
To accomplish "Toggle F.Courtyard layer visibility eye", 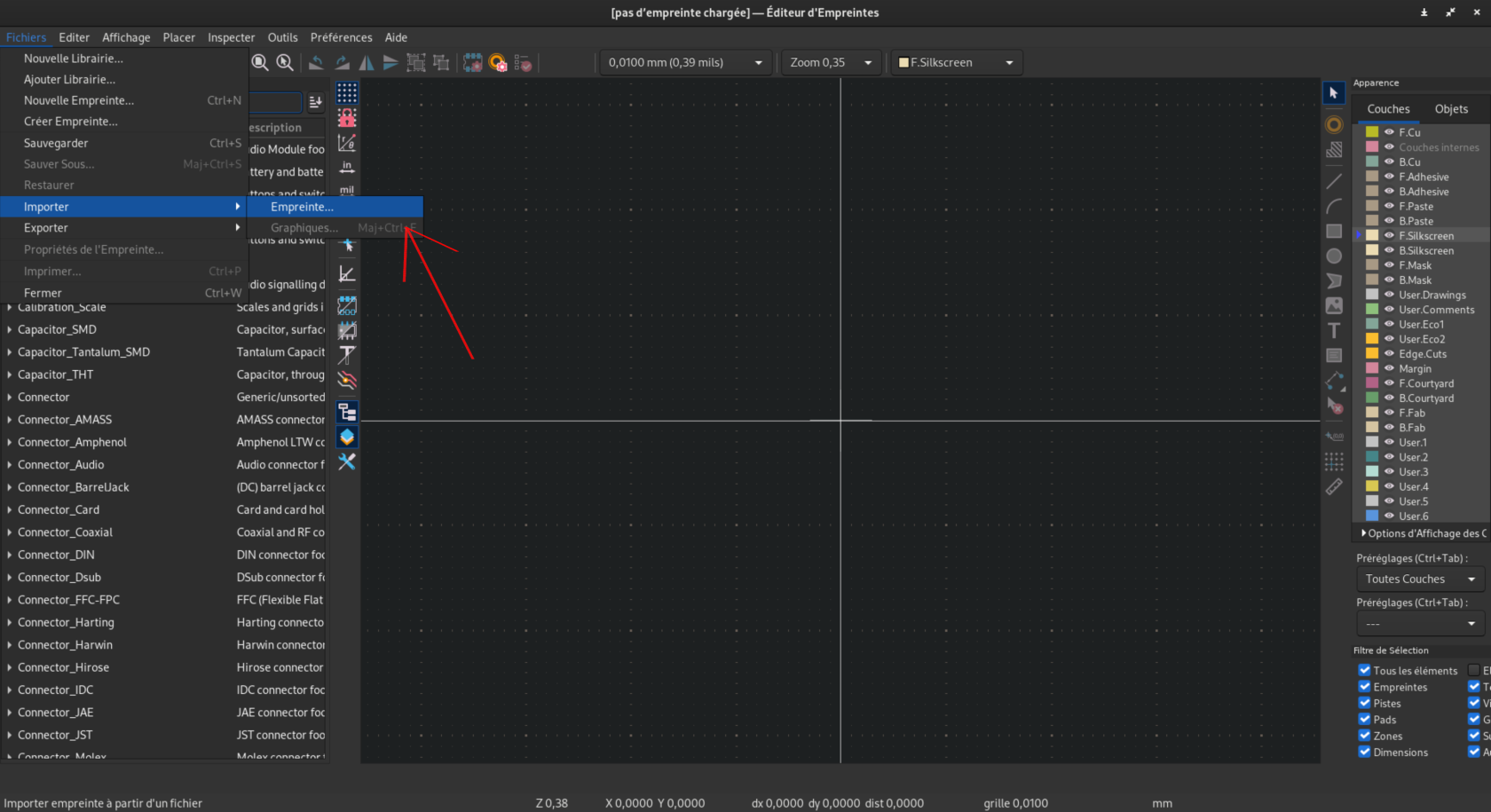I will click(1389, 383).
